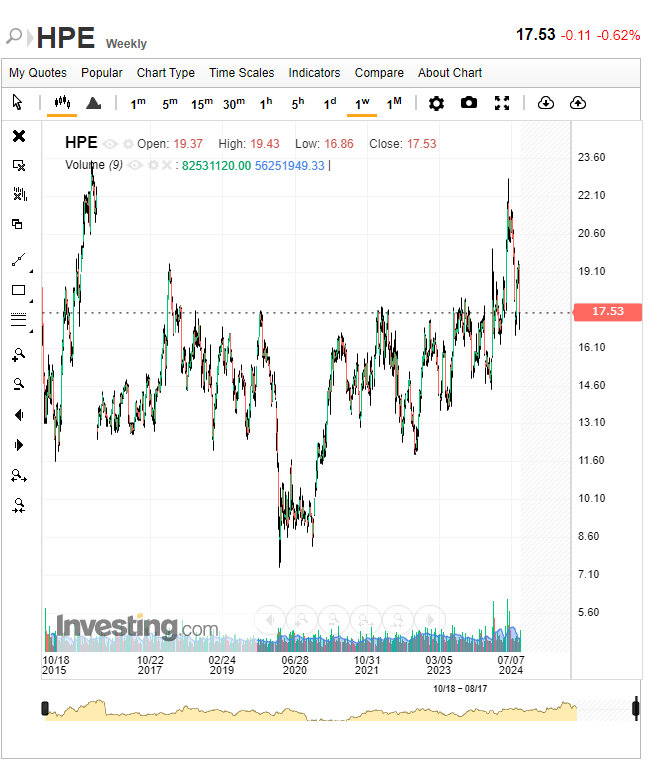Image resolution: width=652 pixels, height=760 pixels.
Task: Select the candlestick chart type icon
Action: [x=62, y=103]
